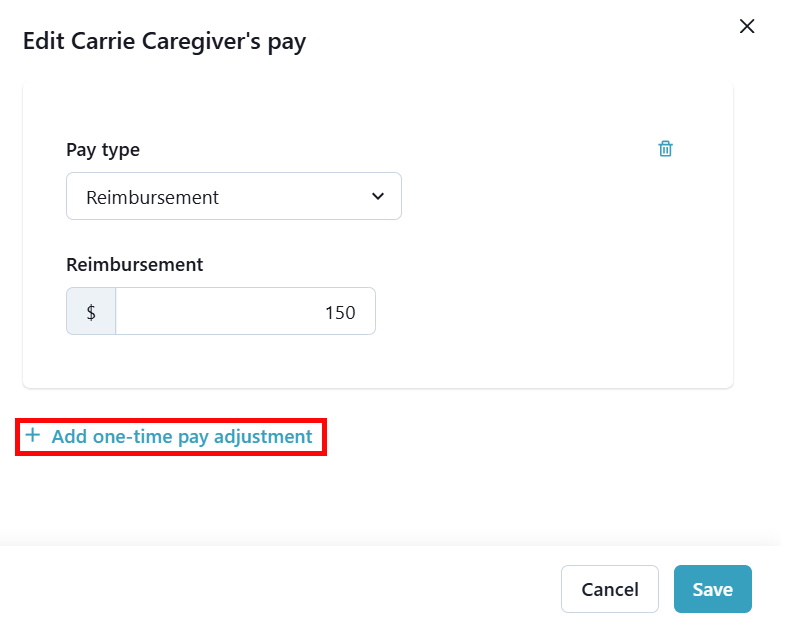Click the Pay type label

[103, 150]
